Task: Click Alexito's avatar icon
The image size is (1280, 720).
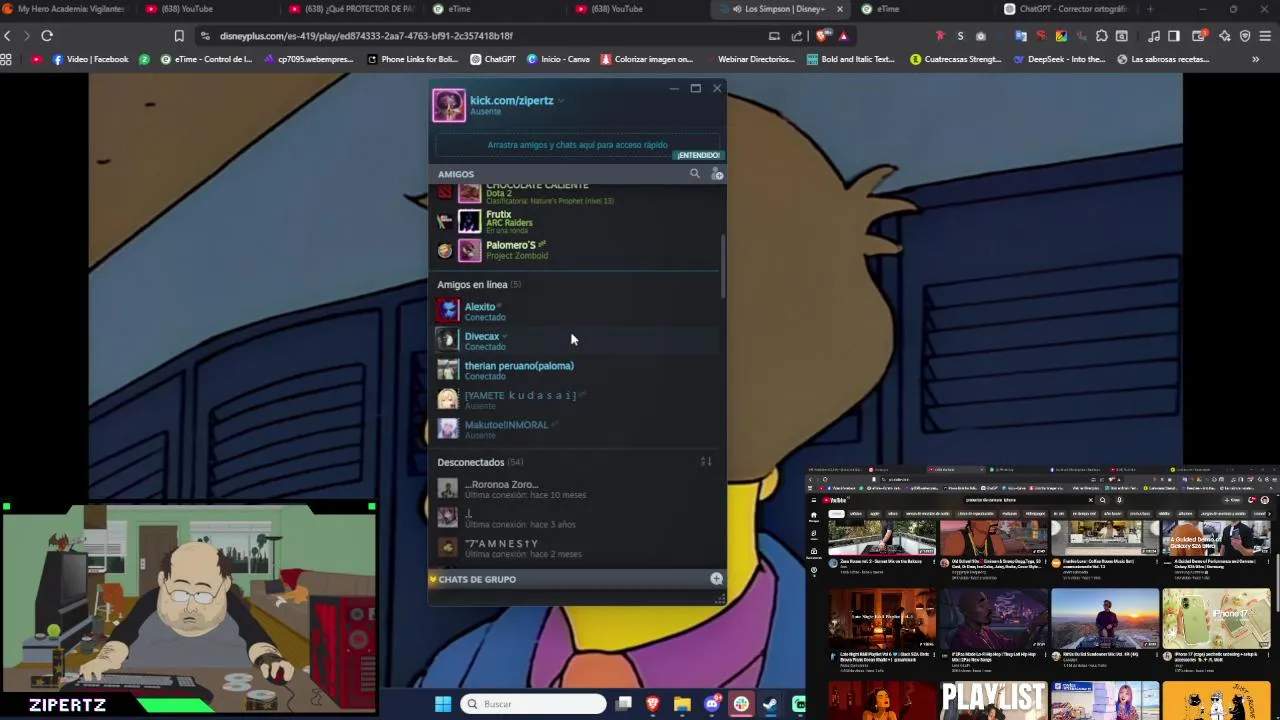Action: click(448, 311)
